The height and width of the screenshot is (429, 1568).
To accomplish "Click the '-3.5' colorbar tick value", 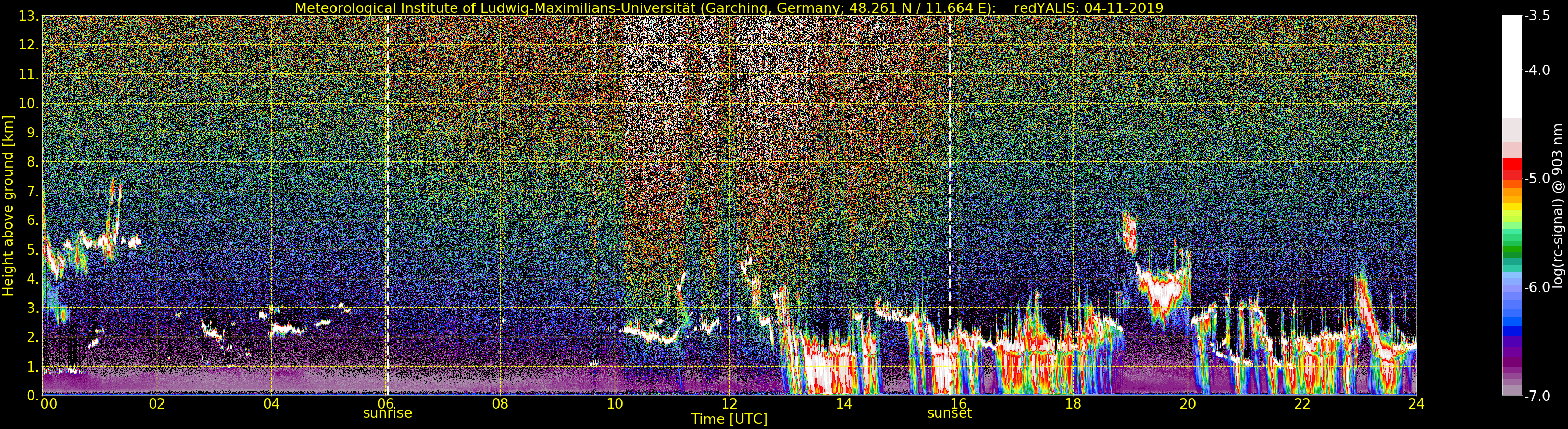I will tap(1536, 17).
